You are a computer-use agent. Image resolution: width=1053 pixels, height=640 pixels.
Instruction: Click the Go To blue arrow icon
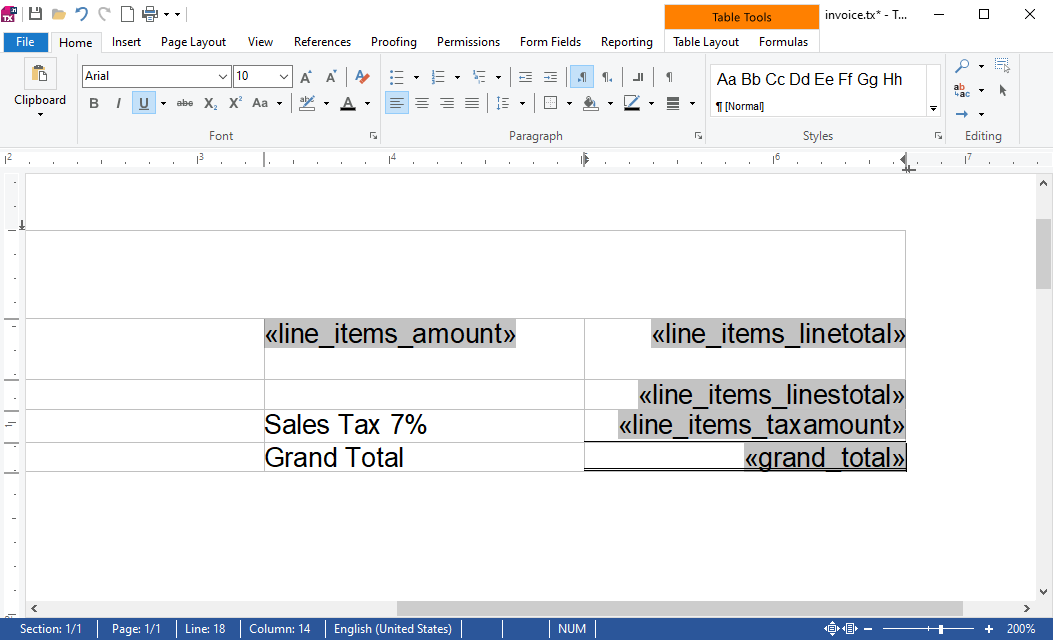962,113
